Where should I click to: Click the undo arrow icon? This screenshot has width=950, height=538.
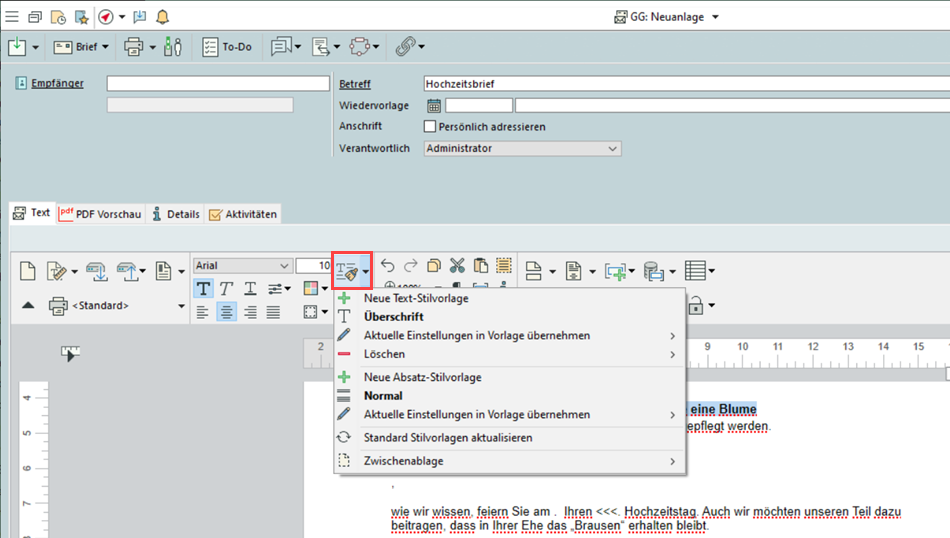(388, 266)
